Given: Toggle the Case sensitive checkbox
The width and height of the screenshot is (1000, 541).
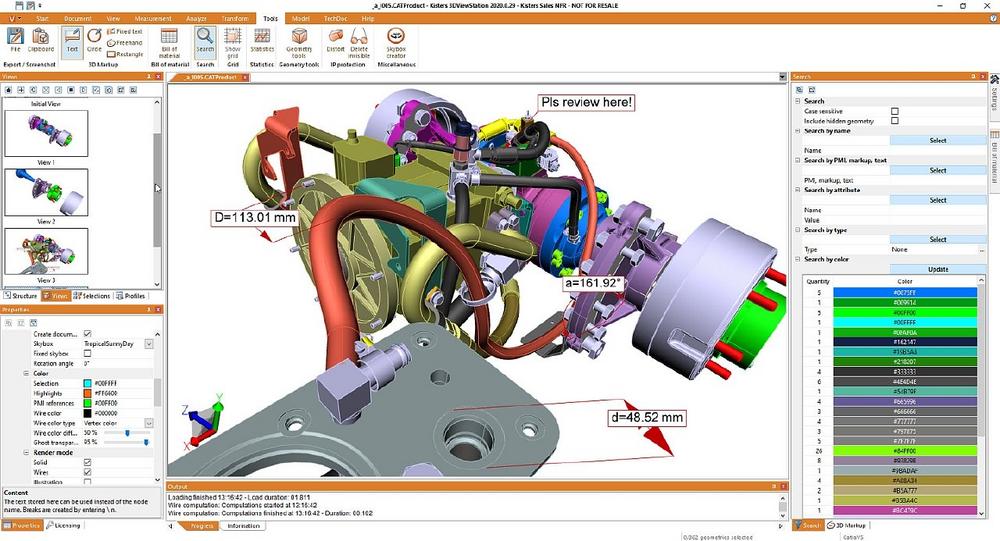Looking at the screenshot, I should (895, 111).
